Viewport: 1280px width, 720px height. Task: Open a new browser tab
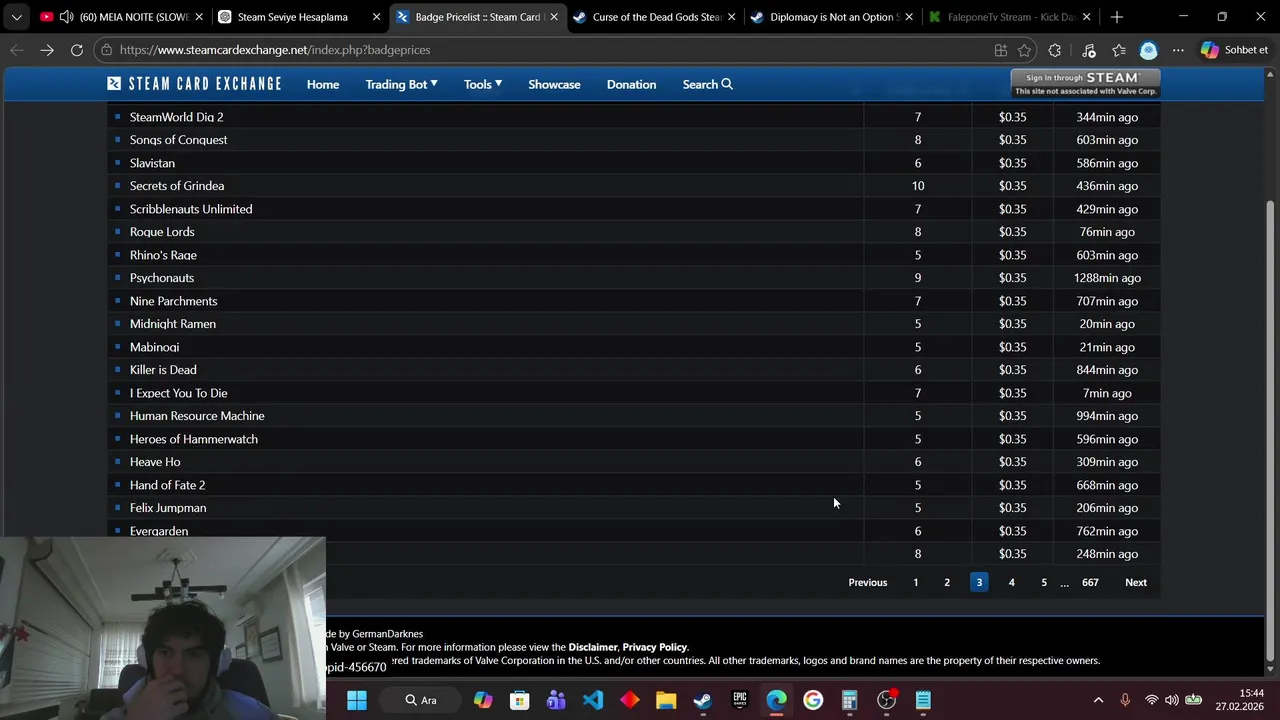pyautogui.click(x=1117, y=17)
